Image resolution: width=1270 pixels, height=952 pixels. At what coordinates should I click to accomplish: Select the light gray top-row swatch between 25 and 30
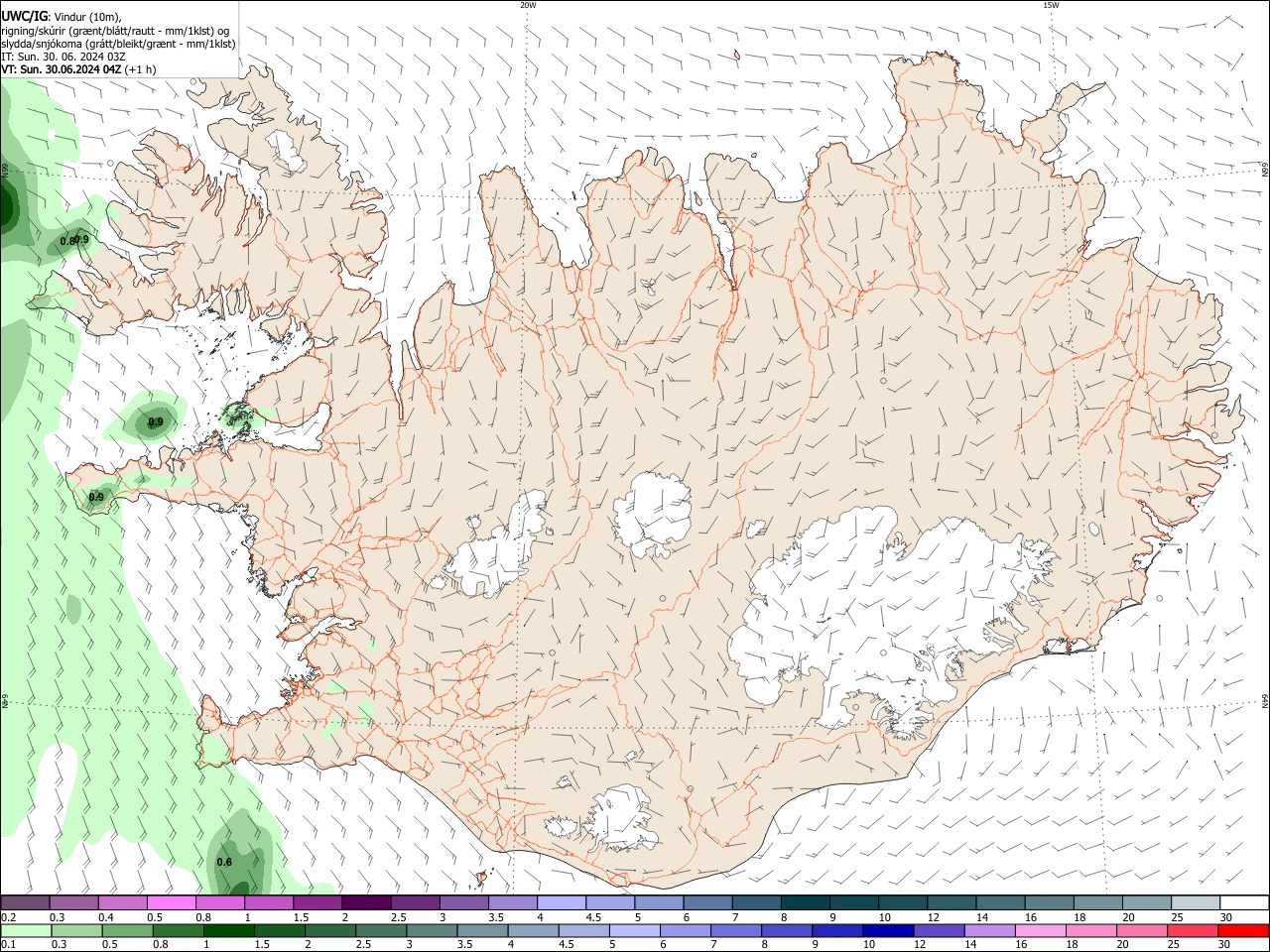[1196, 902]
